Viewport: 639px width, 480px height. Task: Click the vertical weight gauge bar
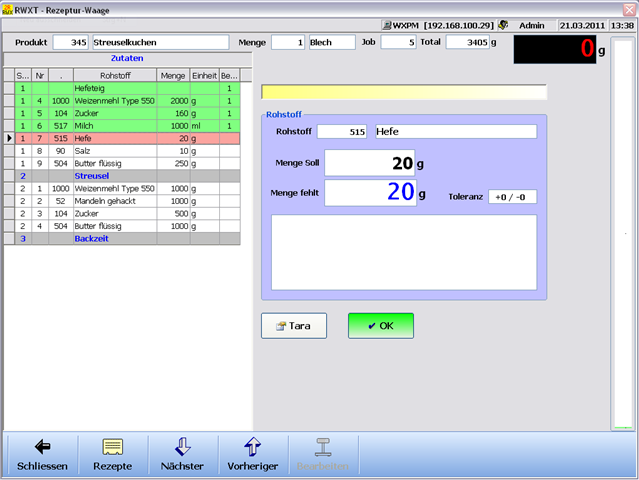[x=622, y=240]
